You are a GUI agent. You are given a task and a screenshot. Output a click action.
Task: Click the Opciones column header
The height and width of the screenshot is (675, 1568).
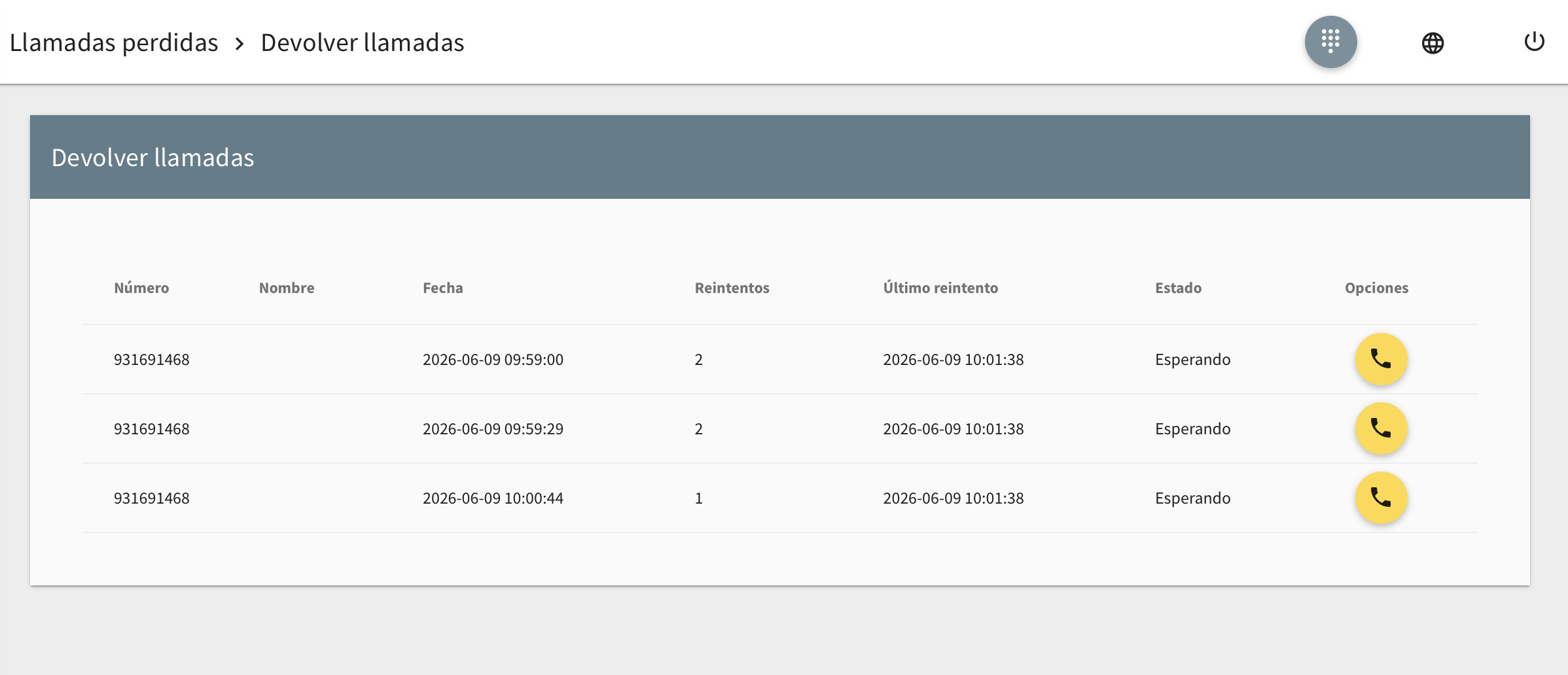(1377, 288)
